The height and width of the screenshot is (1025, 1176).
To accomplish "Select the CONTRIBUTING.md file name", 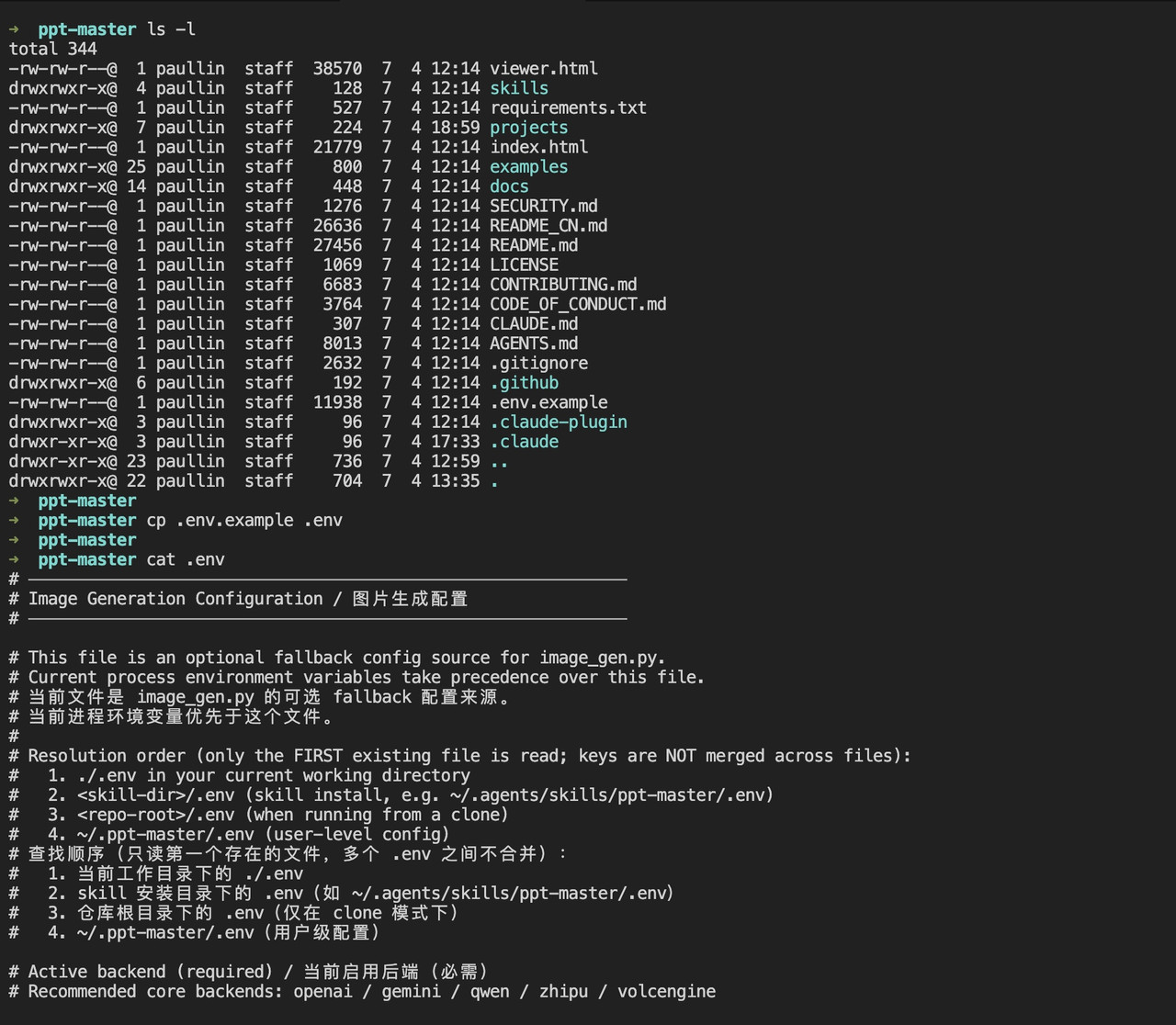I will click(x=563, y=285).
